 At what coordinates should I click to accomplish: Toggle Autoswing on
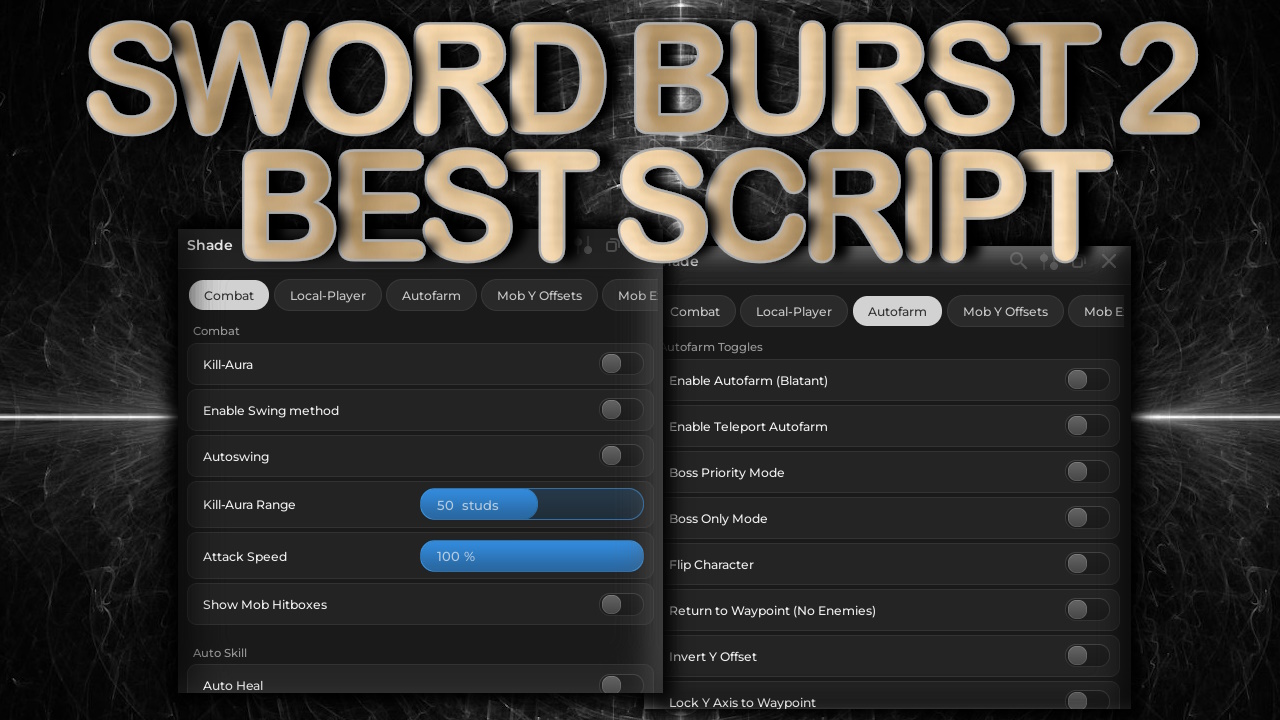[620, 456]
